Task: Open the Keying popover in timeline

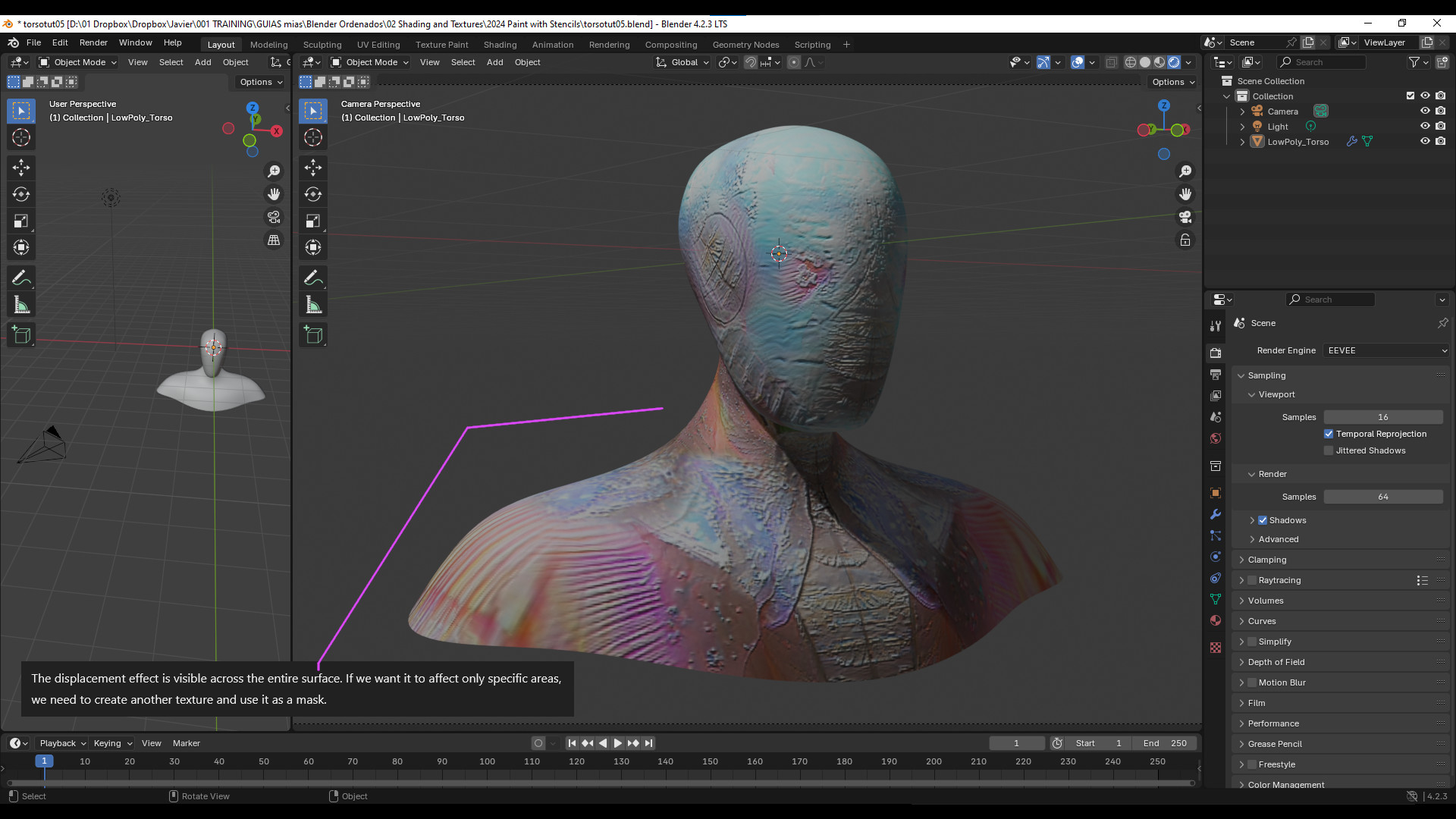Action: (112, 743)
